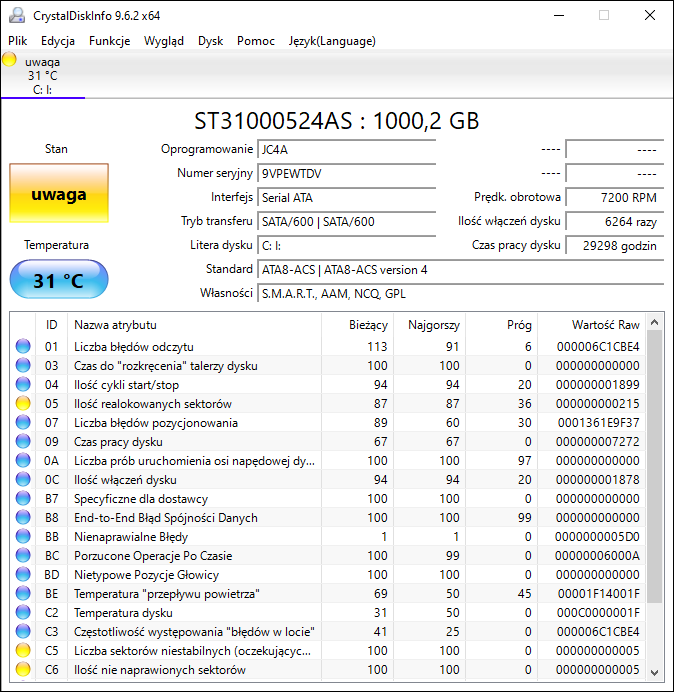The width and height of the screenshot is (674, 692).
Task: Click the 31 °C temperature button
Action: tap(59, 279)
